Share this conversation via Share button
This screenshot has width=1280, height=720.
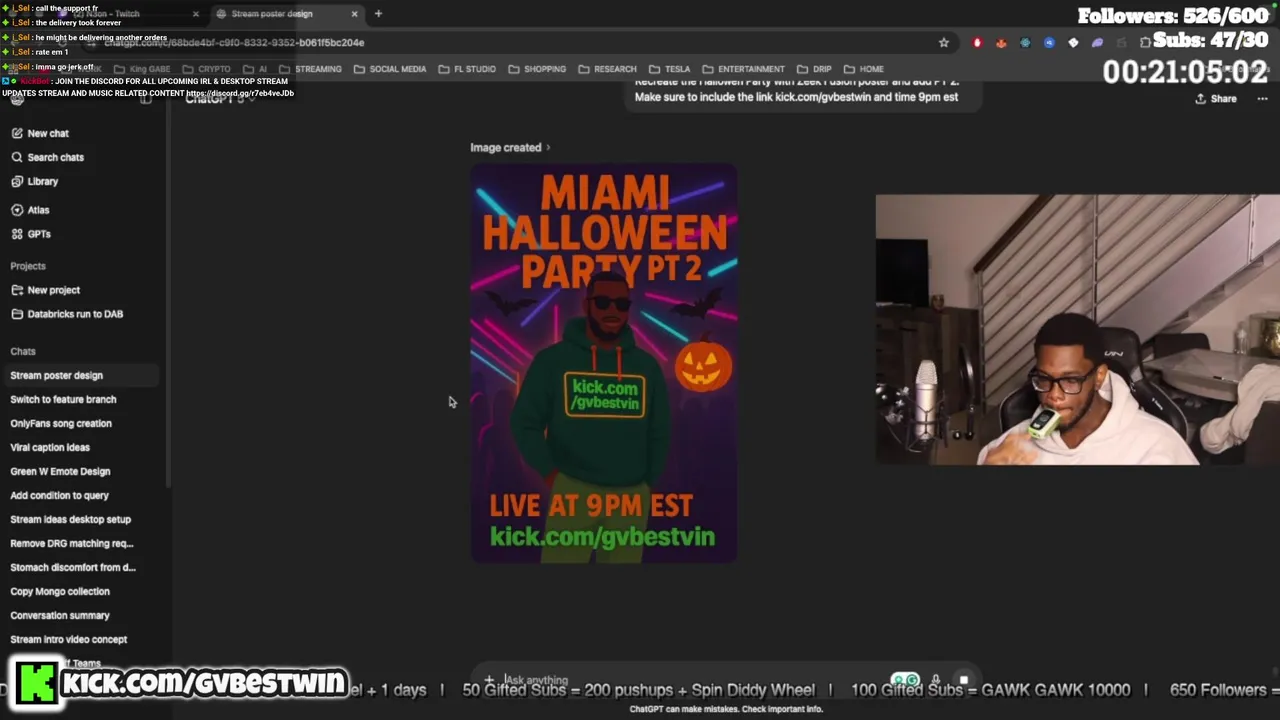1216,99
